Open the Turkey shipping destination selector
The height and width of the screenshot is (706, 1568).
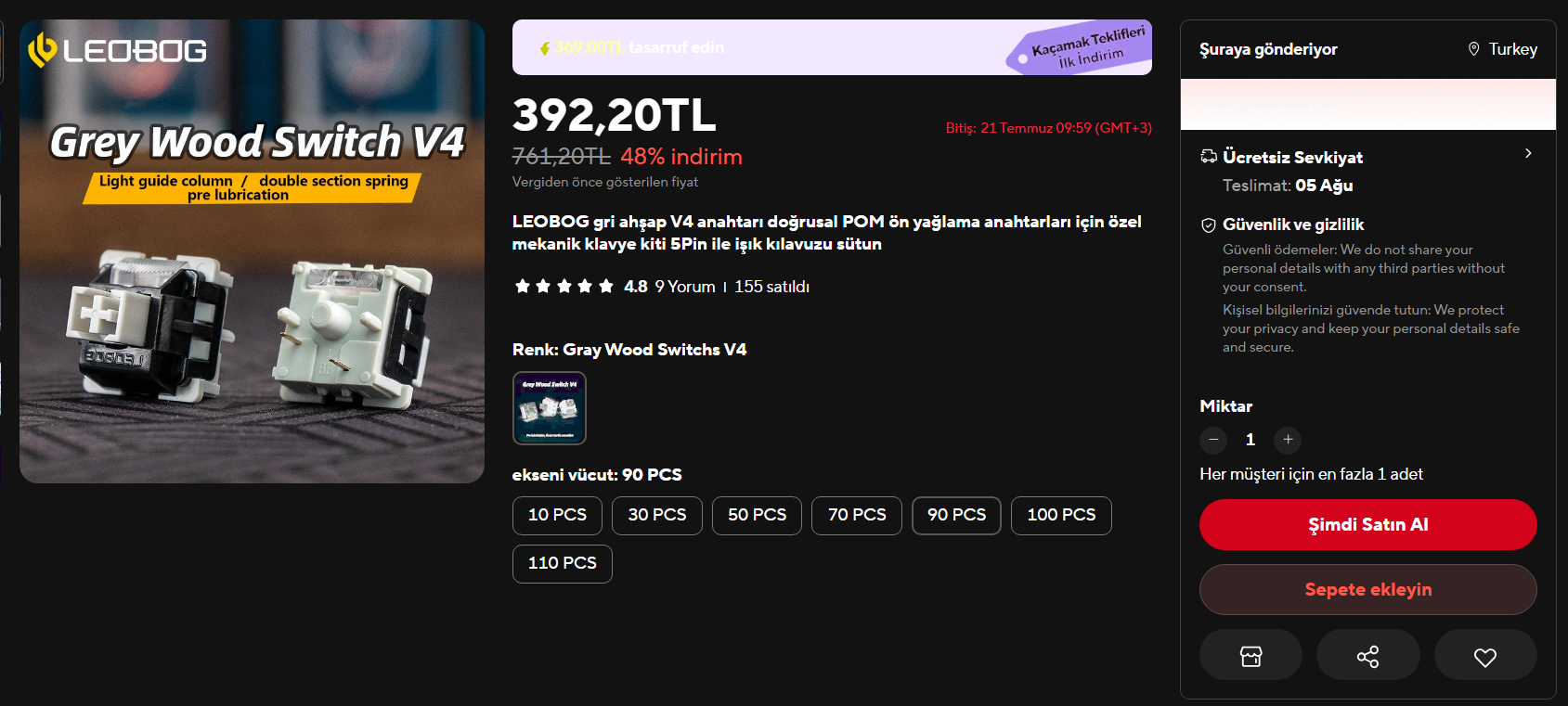pos(1502,49)
